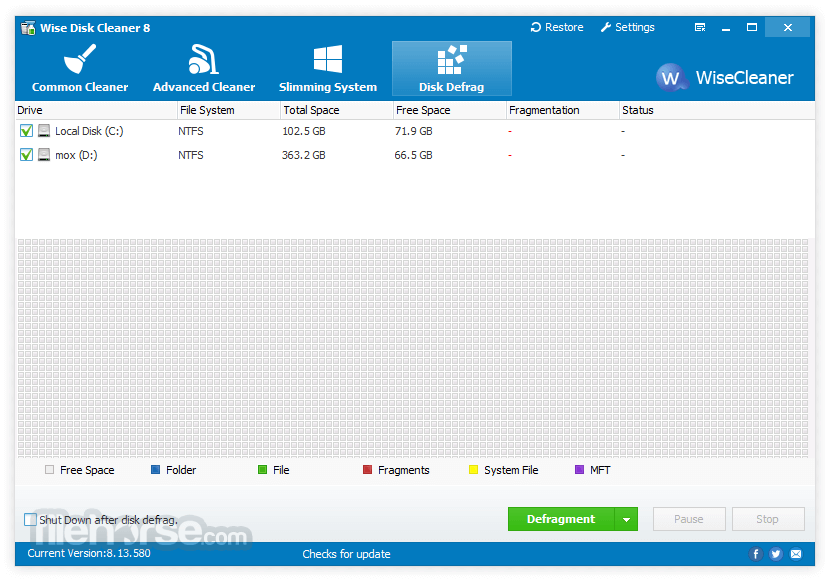Click the purple MFT legend swatch

click(579, 470)
